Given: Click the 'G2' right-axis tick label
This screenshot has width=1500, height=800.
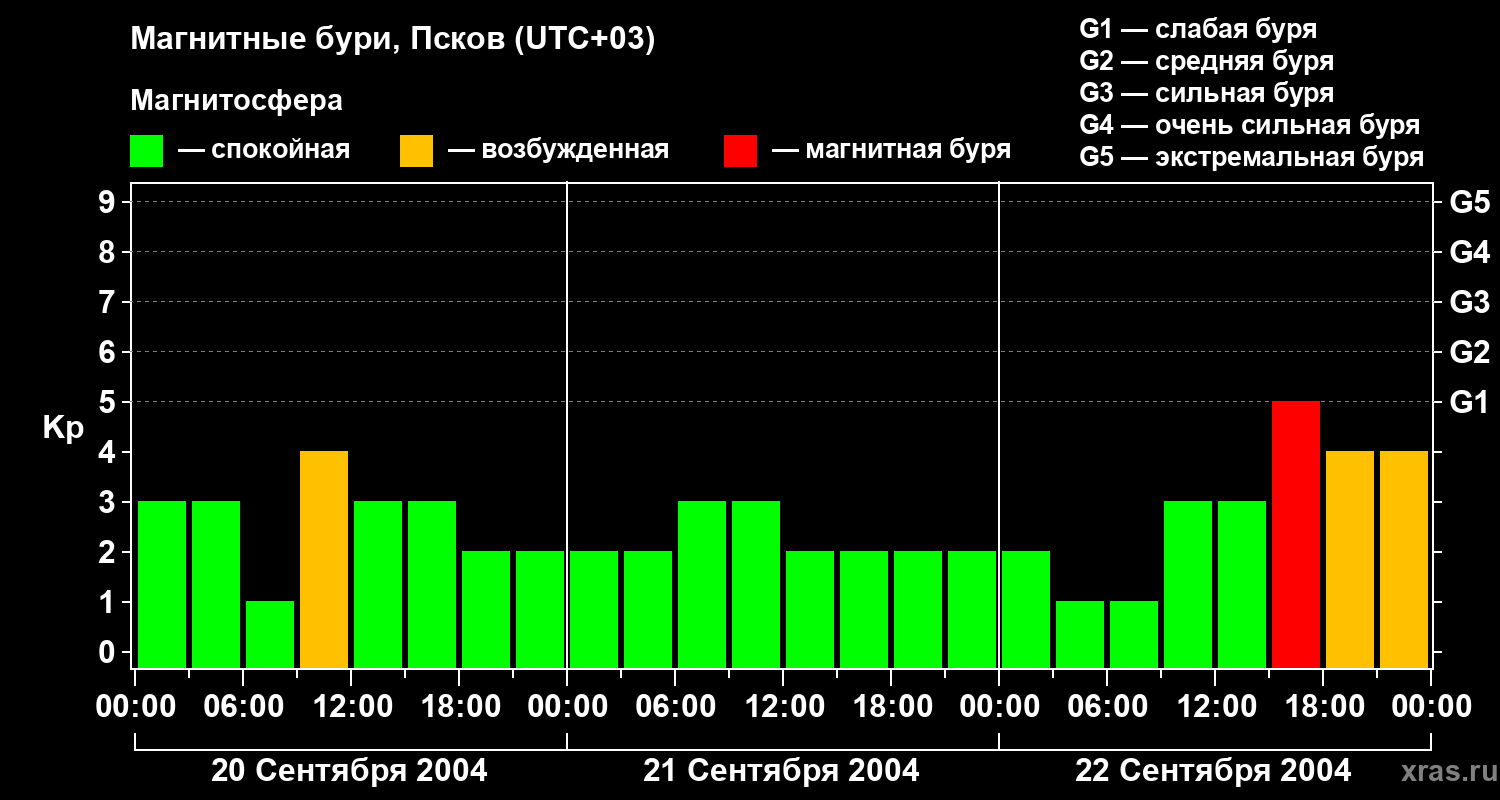Looking at the screenshot, I should click(x=1469, y=352).
